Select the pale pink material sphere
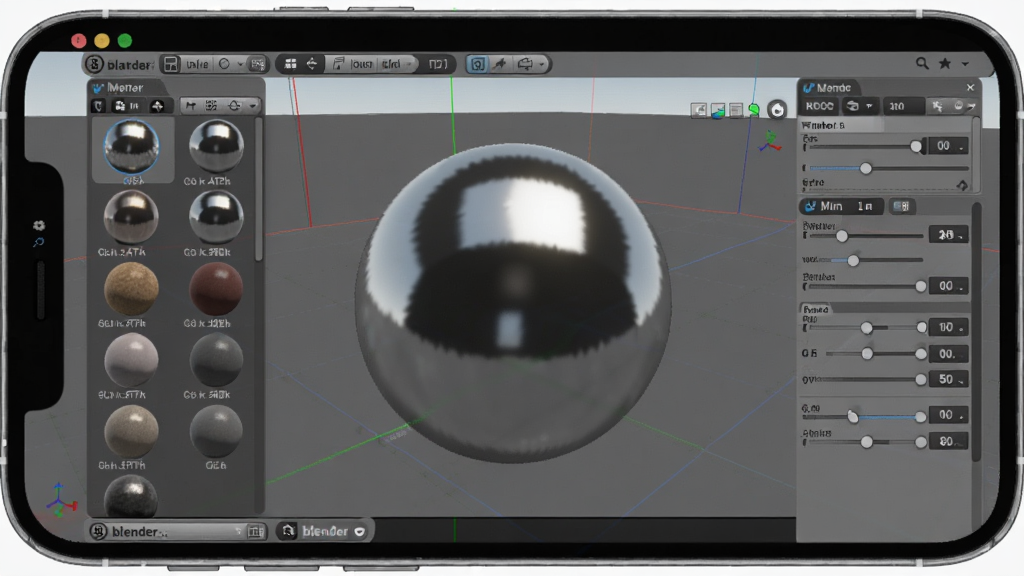This screenshot has width=1024, height=576. click(x=131, y=360)
